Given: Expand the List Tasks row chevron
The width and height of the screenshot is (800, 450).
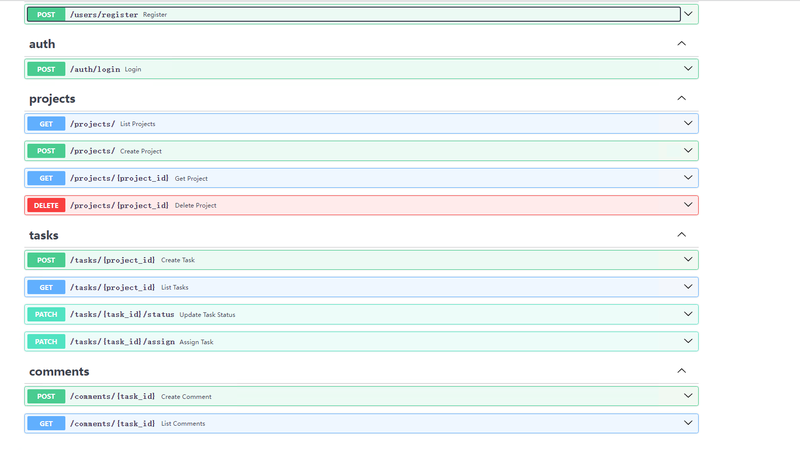Looking at the screenshot, I should point(688,287).
